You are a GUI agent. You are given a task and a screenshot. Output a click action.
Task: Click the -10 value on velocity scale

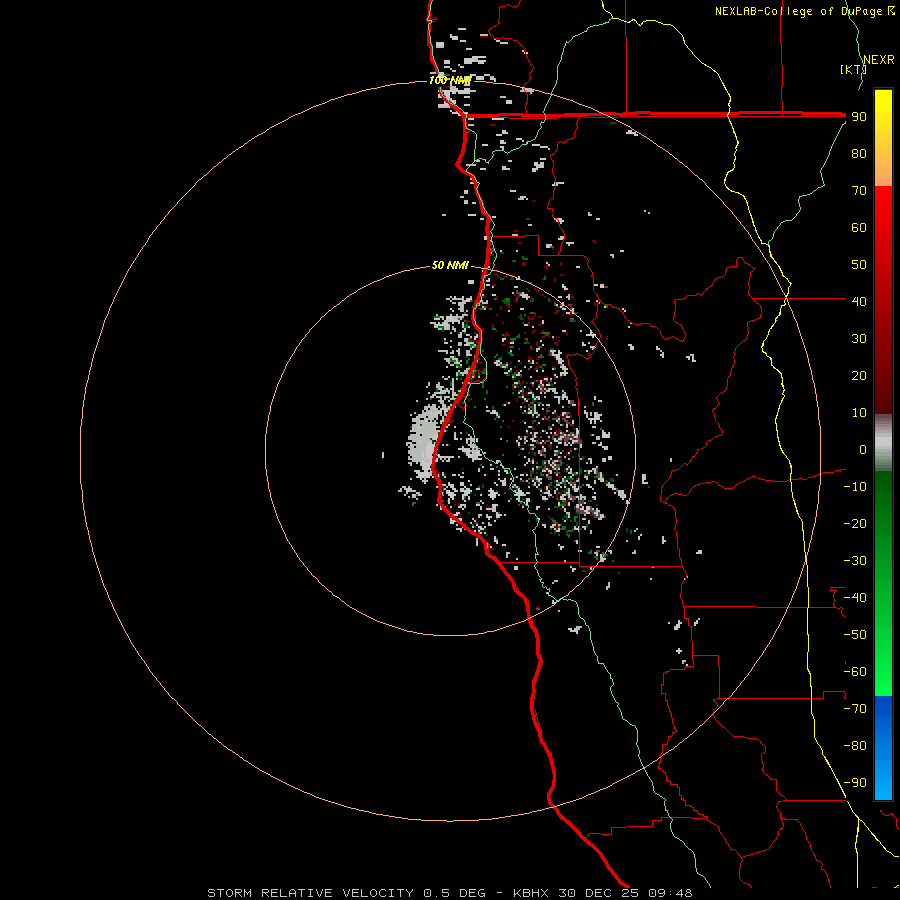click(855, 487)
